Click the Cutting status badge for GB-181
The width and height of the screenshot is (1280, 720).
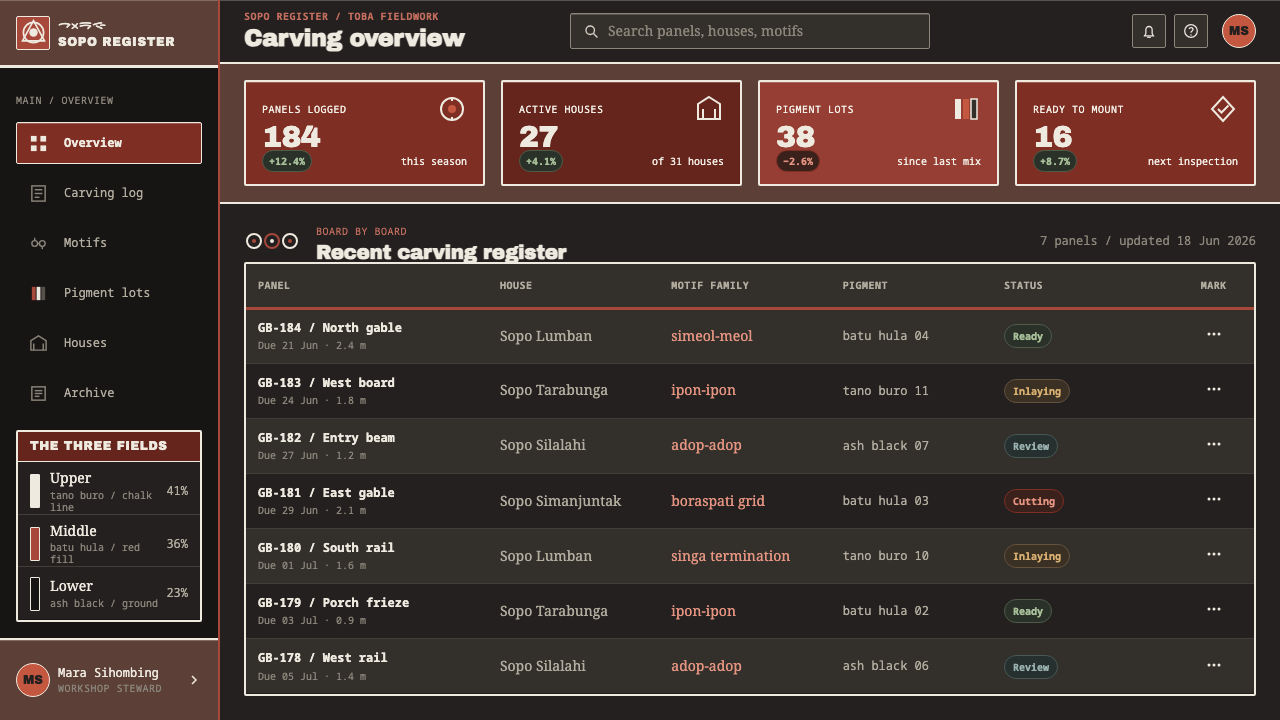[x=1034, y=501]
